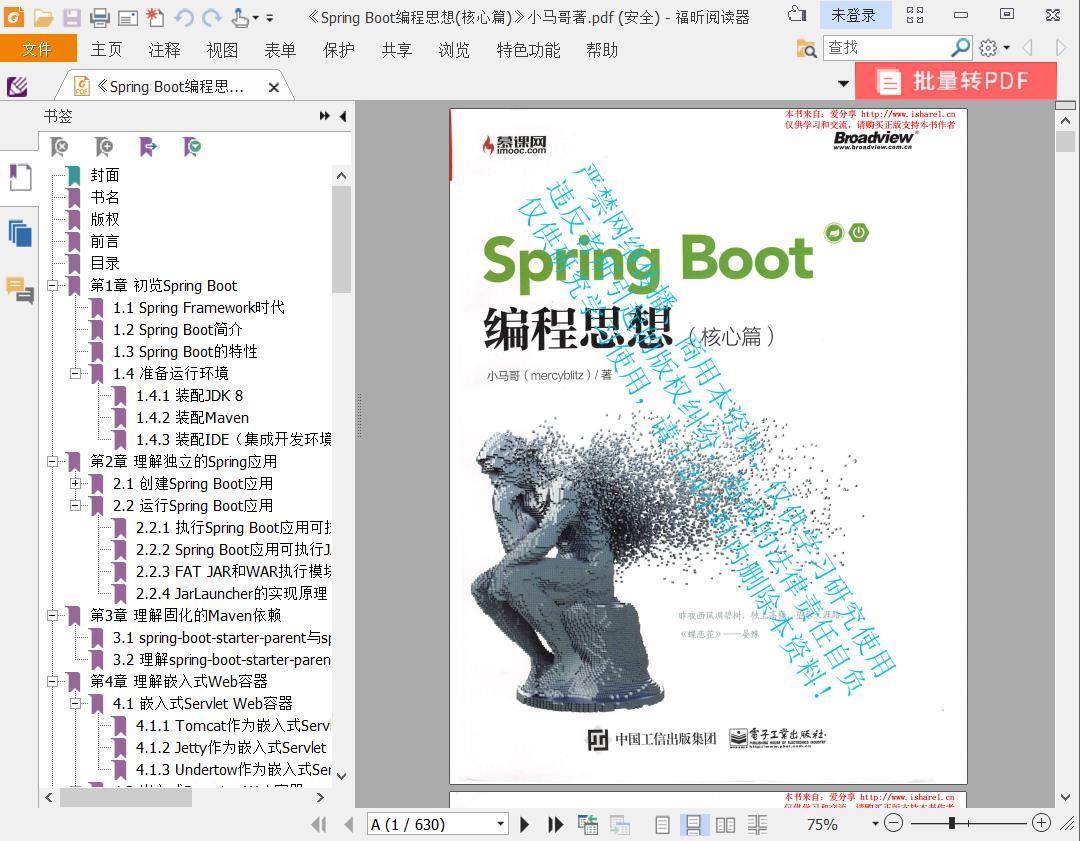
Task: Open the page number dropdown arrow
Action: 501,824
